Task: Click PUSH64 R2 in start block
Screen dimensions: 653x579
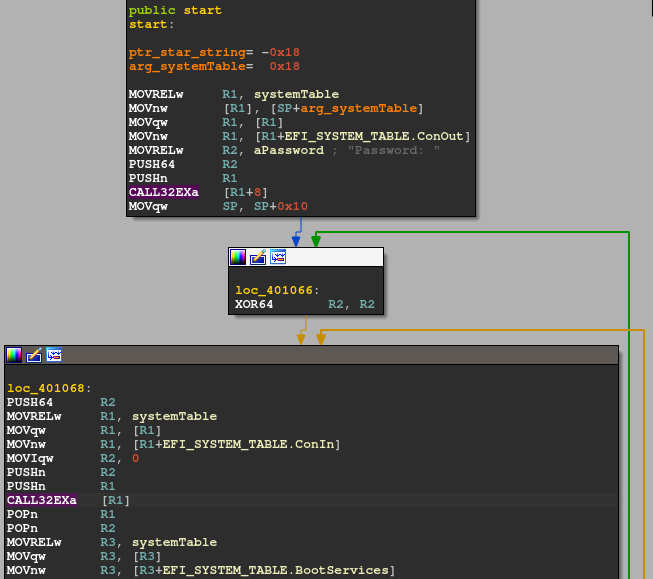Action: pos(183,165)
